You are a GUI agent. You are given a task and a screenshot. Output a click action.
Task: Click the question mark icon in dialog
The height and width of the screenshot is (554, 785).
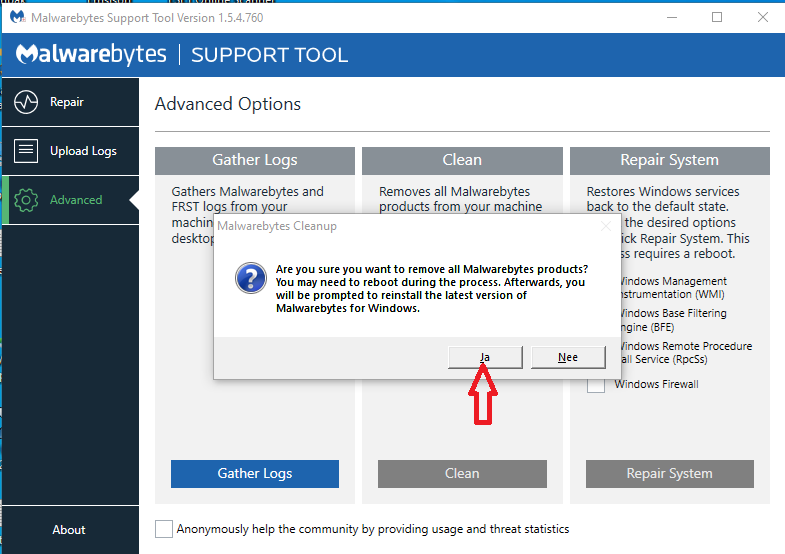tap(250, 278)
